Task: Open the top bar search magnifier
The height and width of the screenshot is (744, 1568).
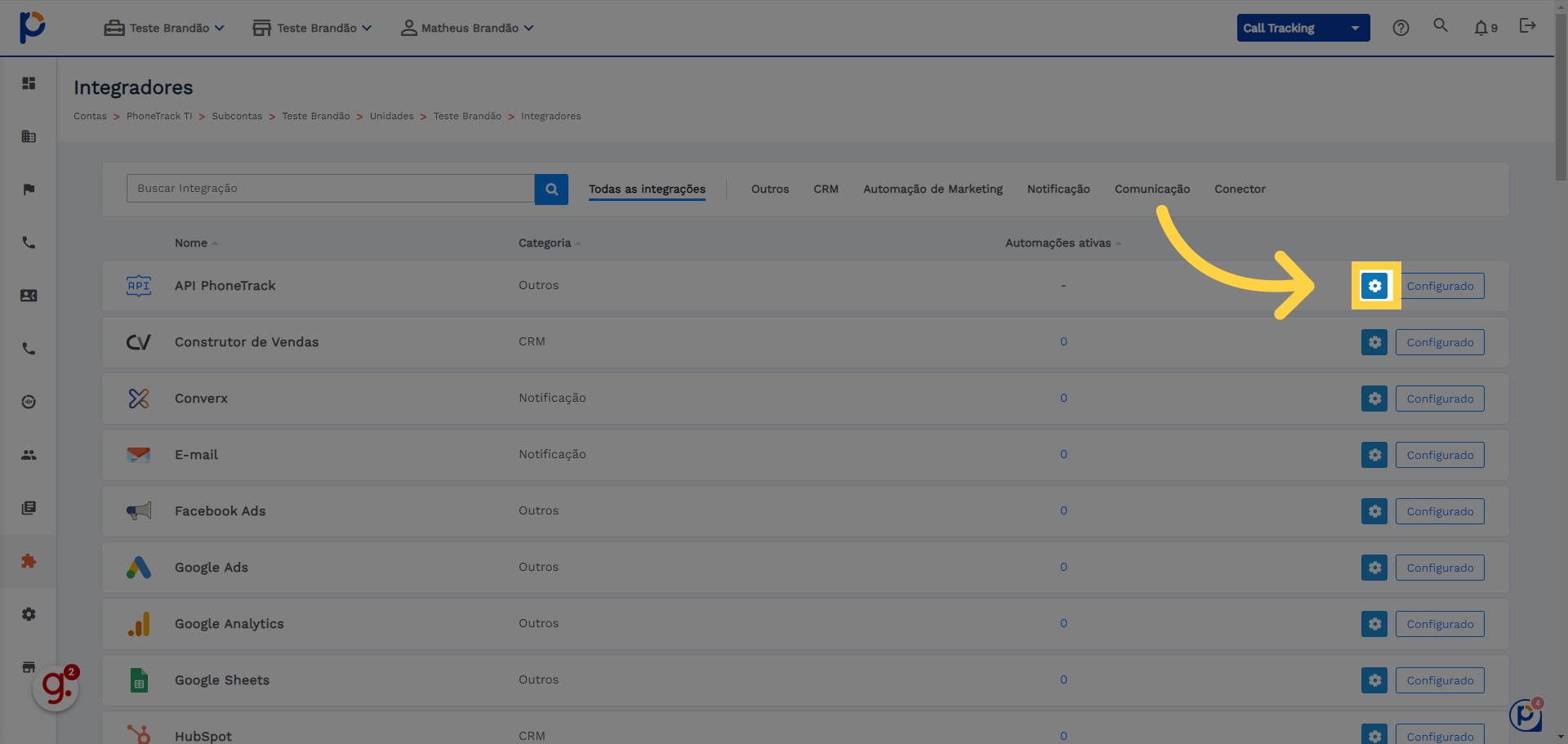Action: (1441, 25)
